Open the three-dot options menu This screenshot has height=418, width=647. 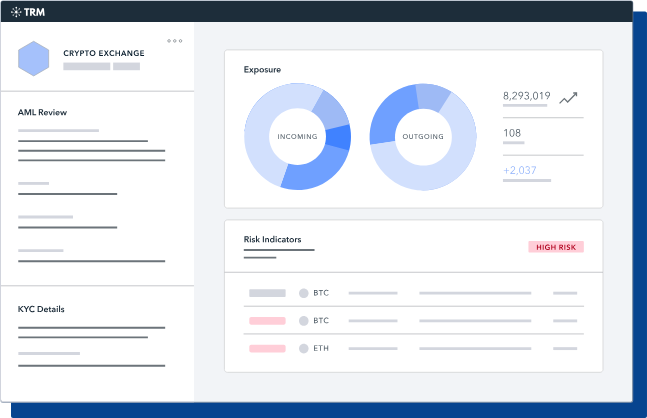pyautogui.click(x=175, y=41)
